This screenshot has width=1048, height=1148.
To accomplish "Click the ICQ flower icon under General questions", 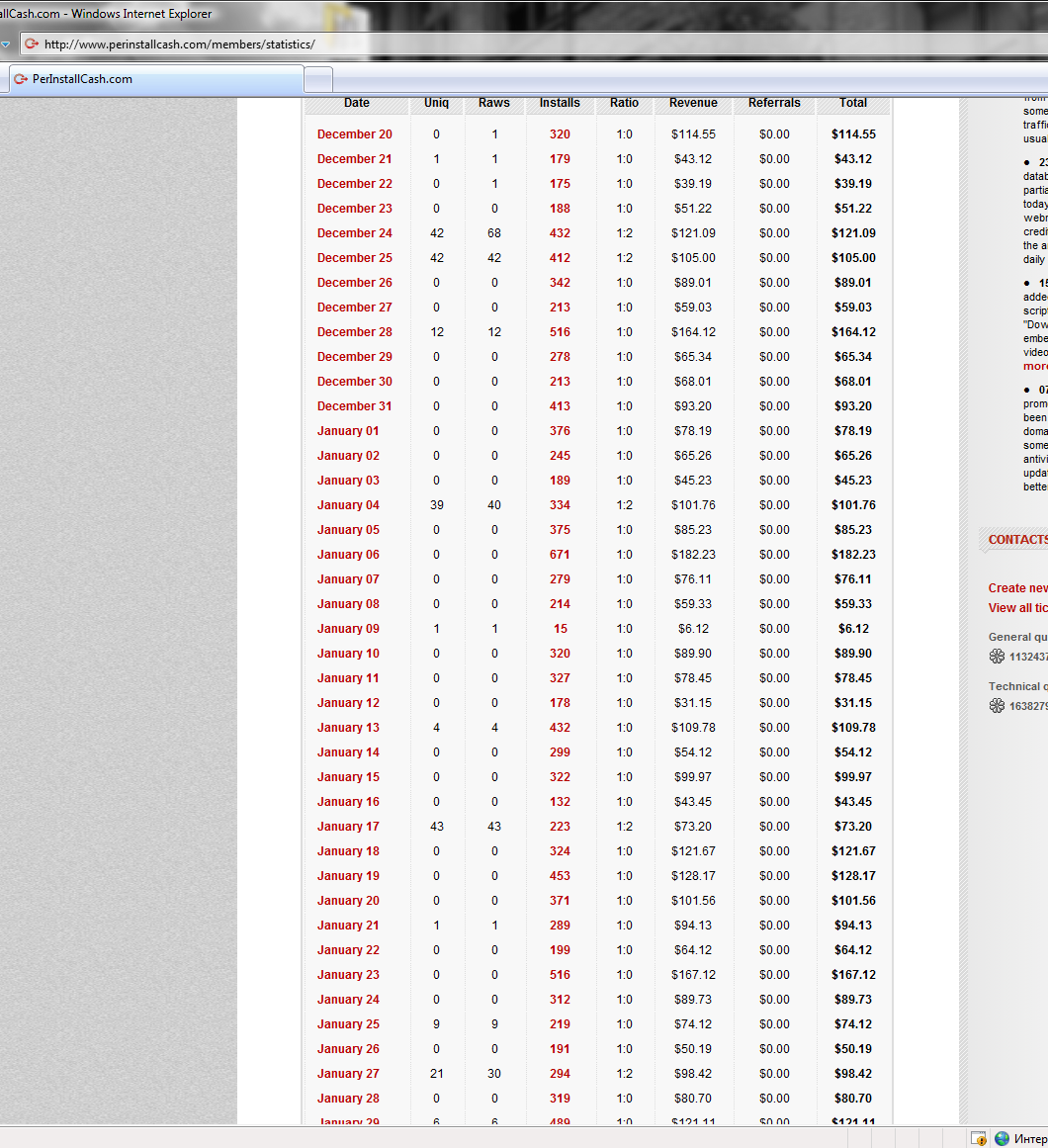I will tap(997, 657).
